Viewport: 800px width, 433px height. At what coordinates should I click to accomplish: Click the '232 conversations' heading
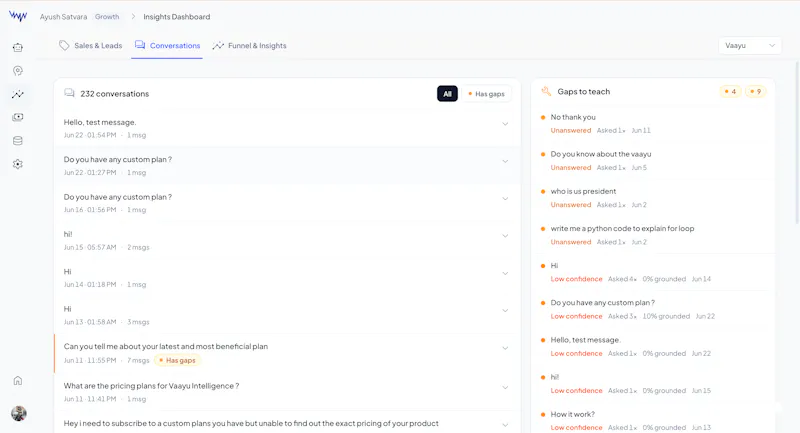coord(115,94)
